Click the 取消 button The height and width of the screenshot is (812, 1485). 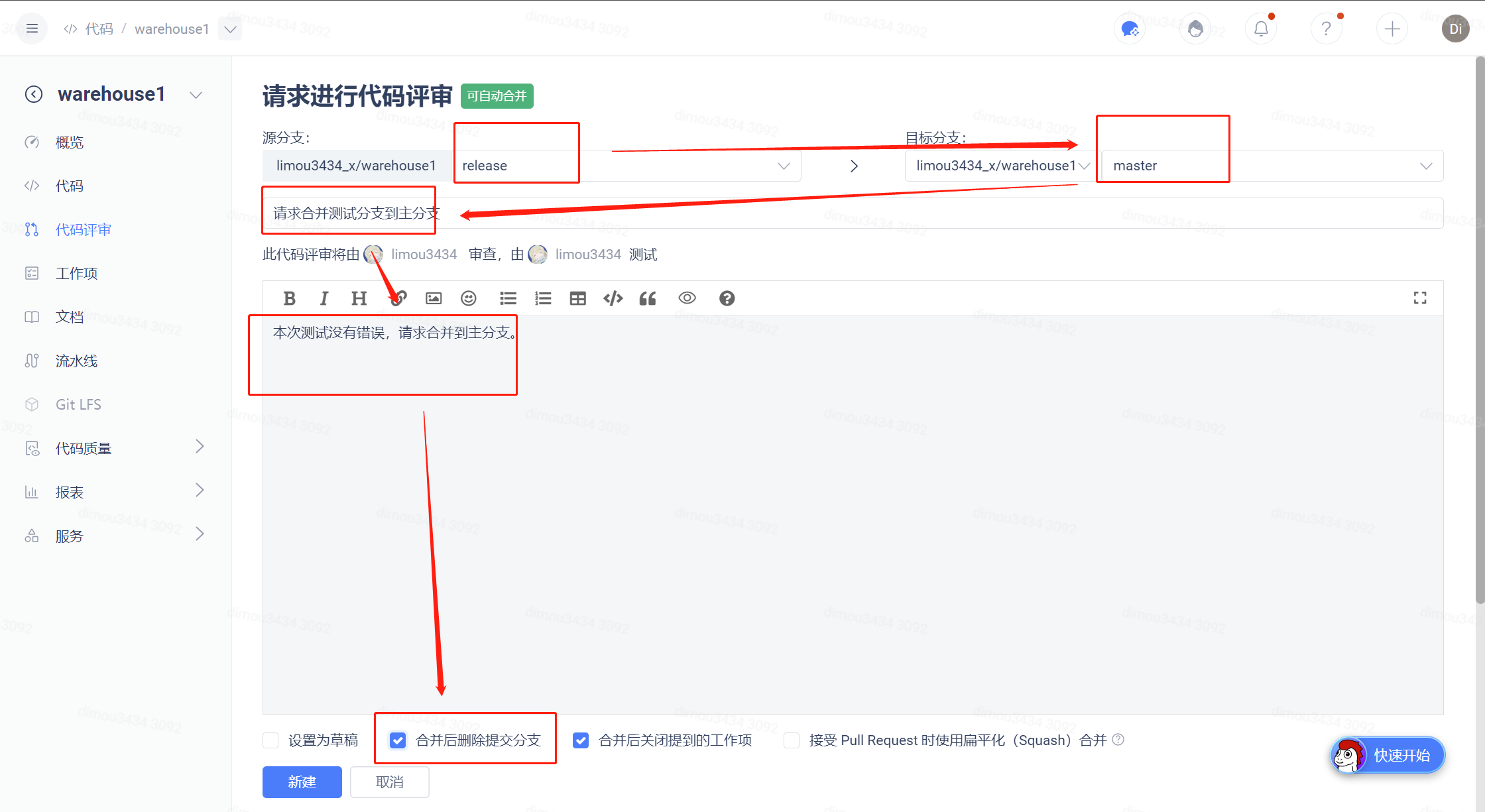click(389, 782)
